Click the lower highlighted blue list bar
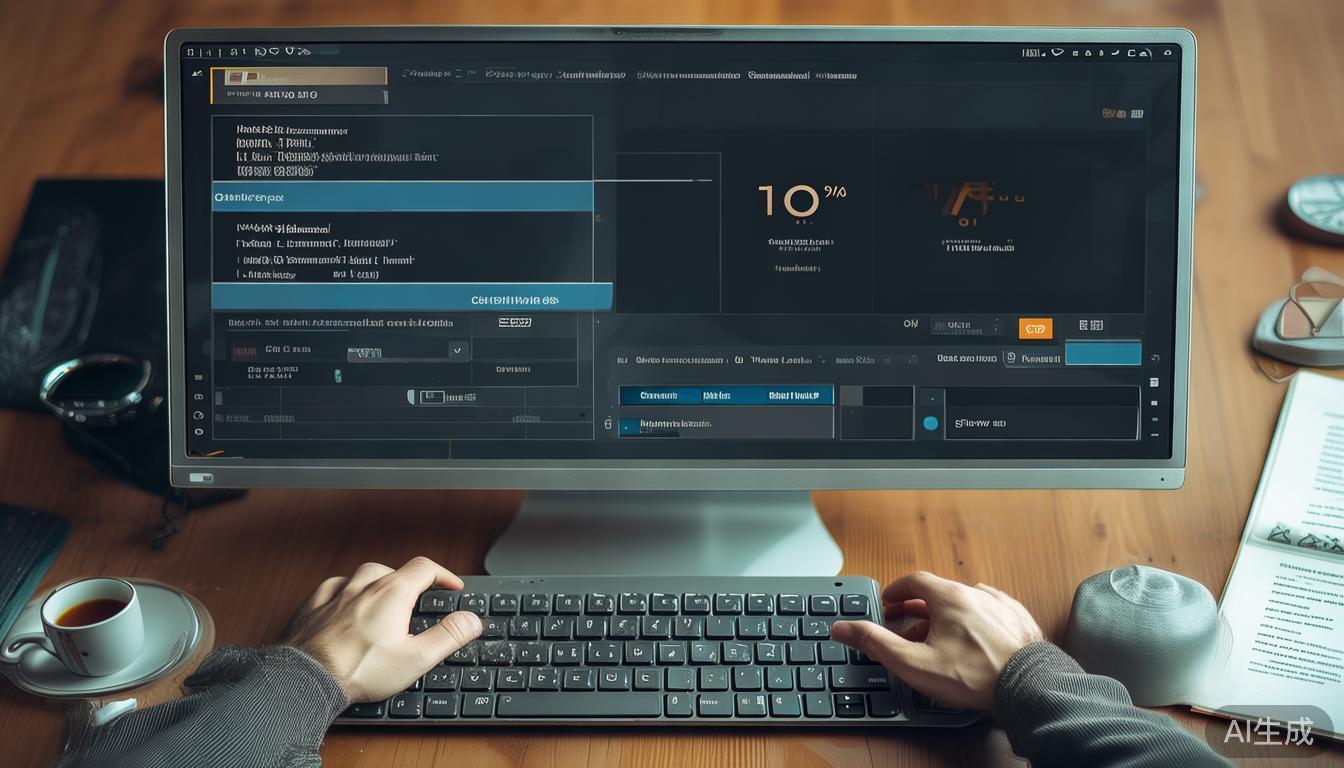Image resolution: width=1344 pixels, height=768 pixels. [x=412, y=298]
